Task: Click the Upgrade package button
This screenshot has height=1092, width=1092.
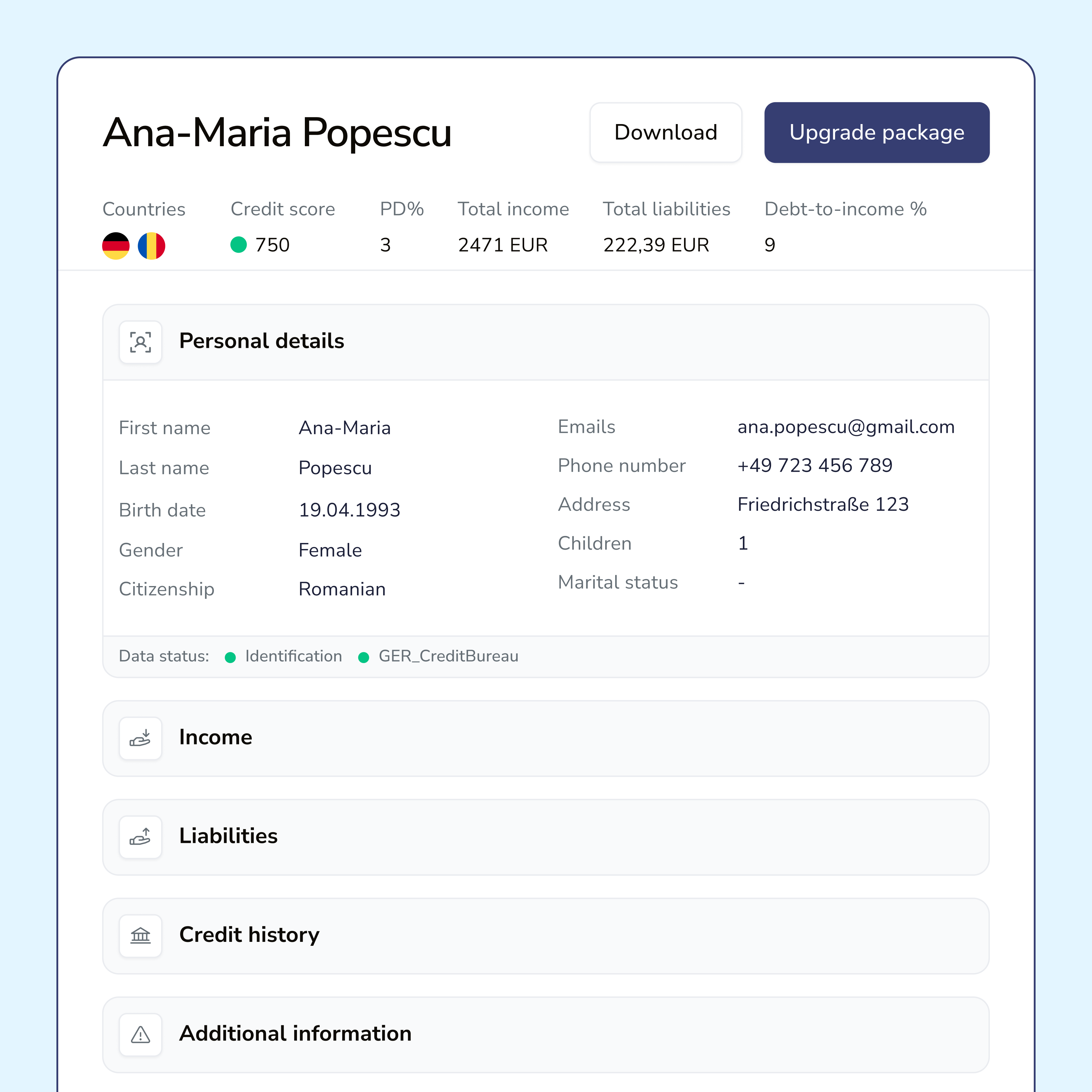Action: click(876, 132)
